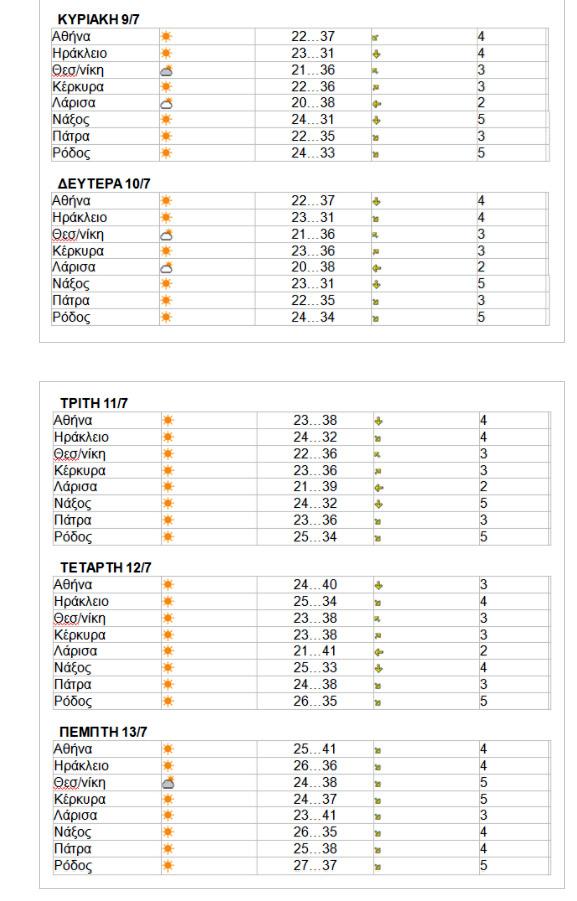Screen dimensions: 577x901
Task: Click the sun icon for Ρόδος on ΠΕΜΠΤΗ 13/7
Action: click(x=168, y=865)
